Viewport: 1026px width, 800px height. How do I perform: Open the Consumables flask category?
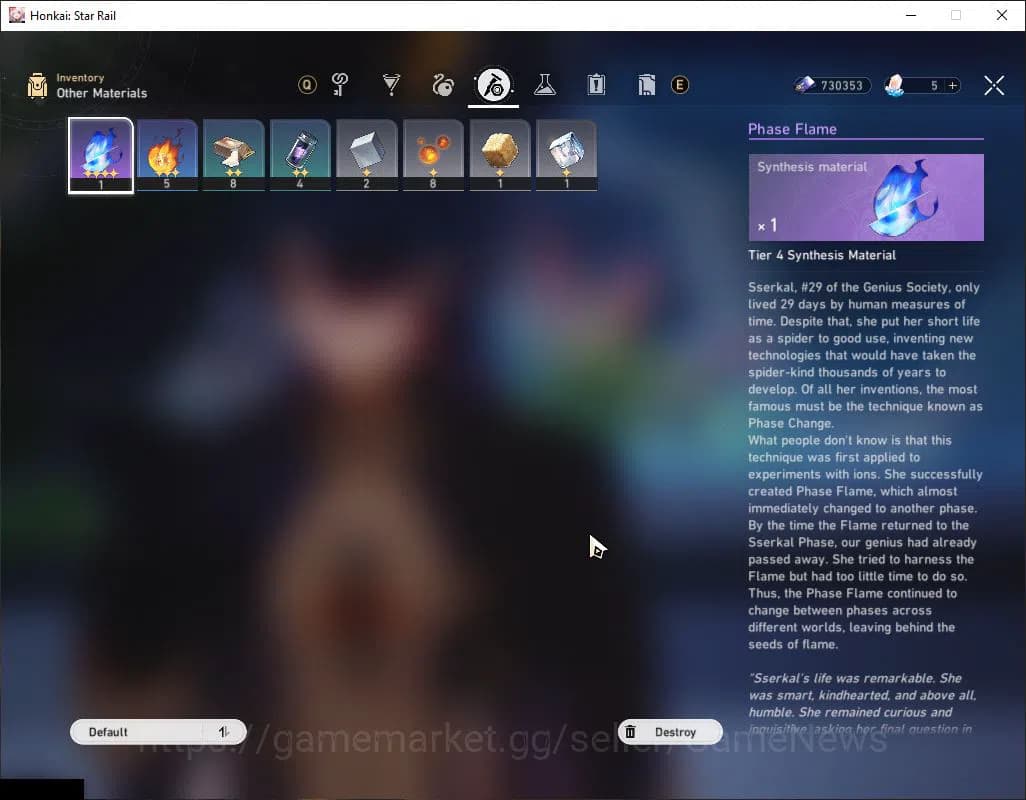coord(544,85)
